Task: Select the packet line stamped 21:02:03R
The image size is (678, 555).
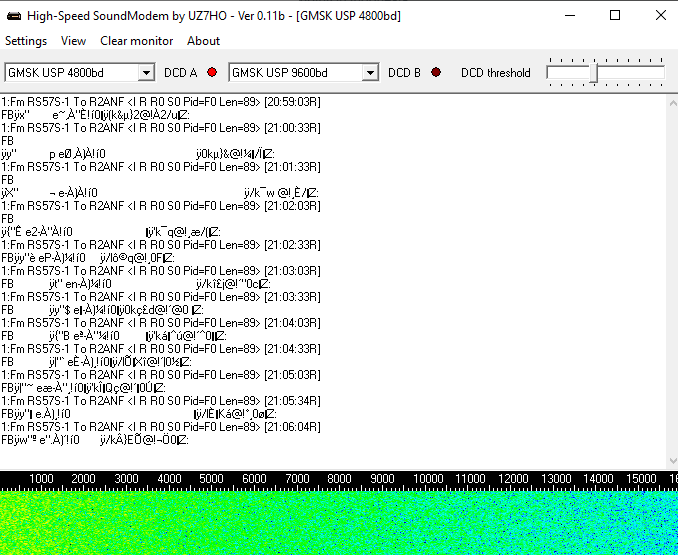Action: [x=161, y=206]
